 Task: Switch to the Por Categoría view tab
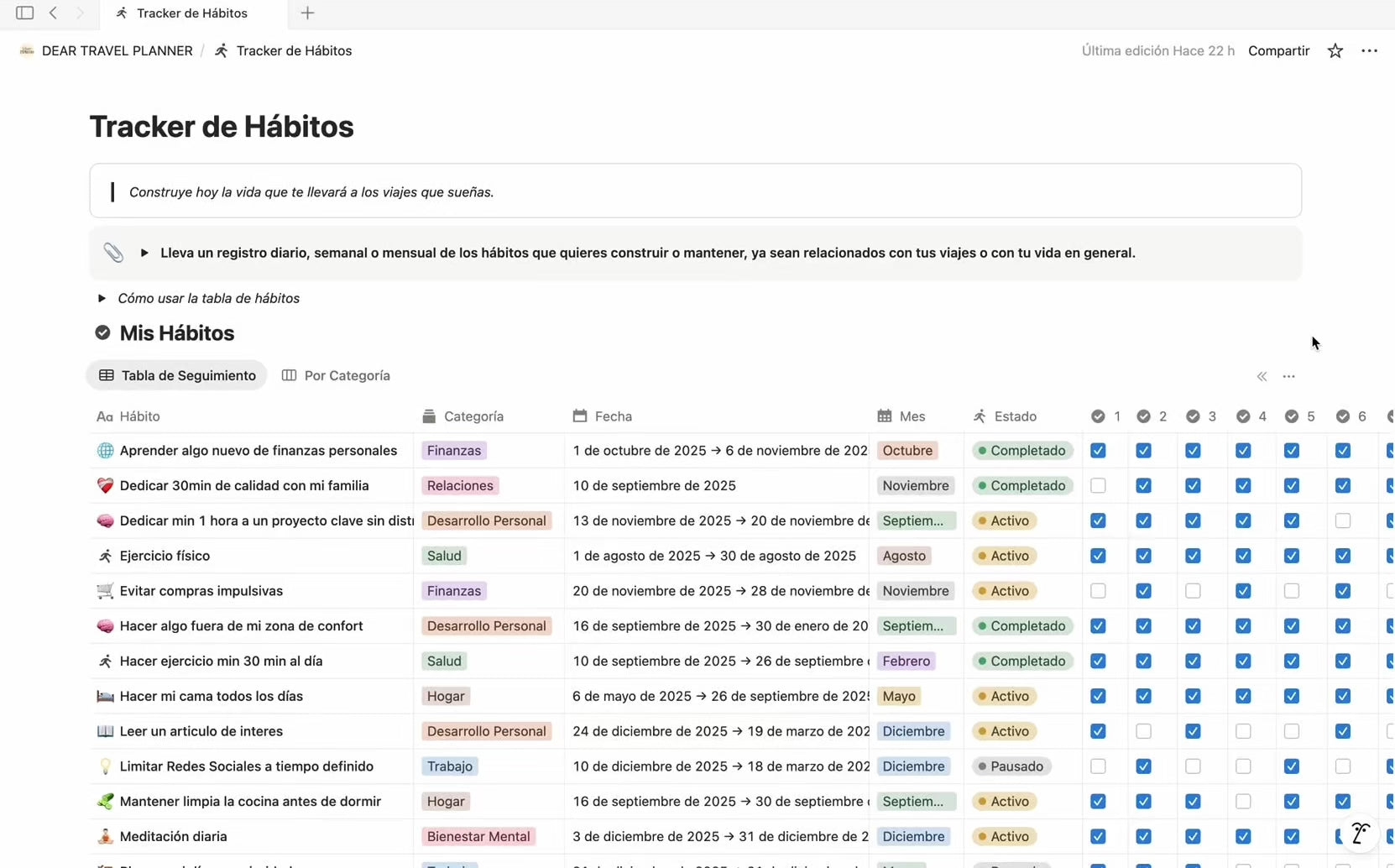(x=337, y=375)
